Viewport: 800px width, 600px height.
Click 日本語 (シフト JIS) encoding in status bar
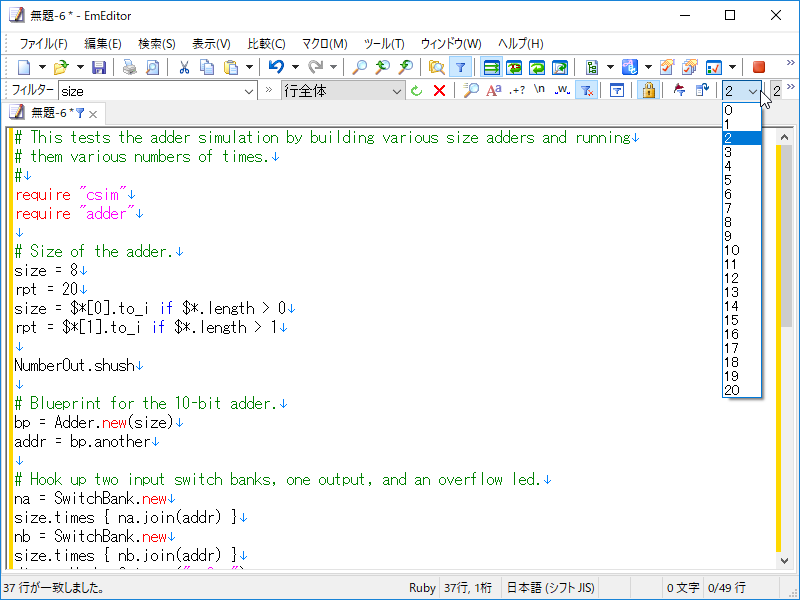pyautogui.click(x=551, y=588)
